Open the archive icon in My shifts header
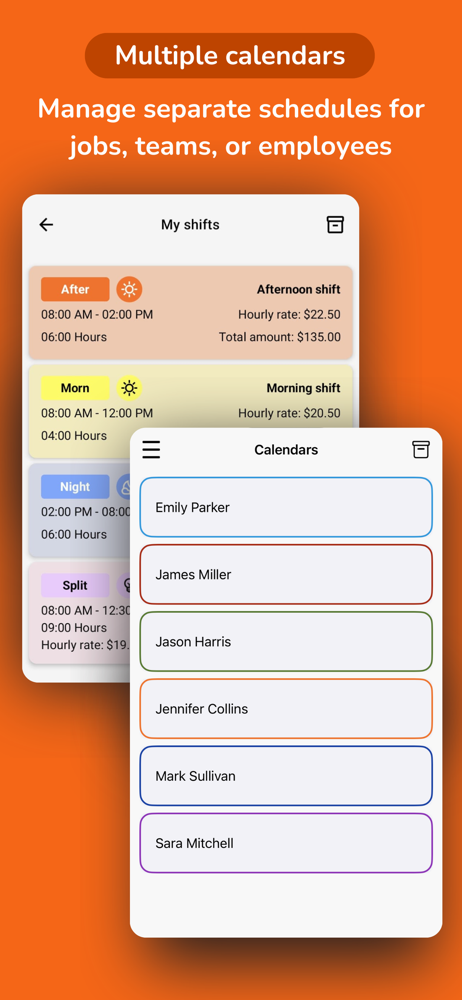 (335, 224)
